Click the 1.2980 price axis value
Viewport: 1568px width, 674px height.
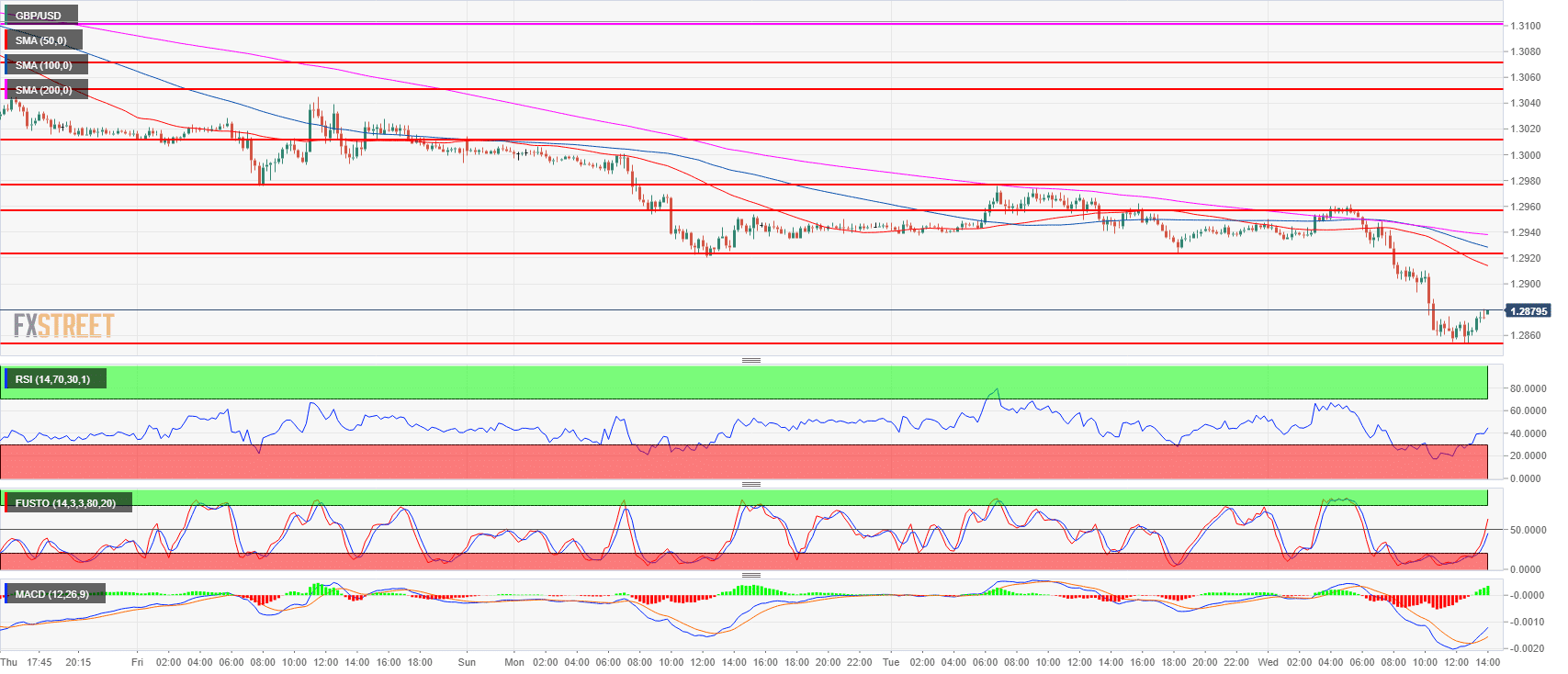[1526, 181]
